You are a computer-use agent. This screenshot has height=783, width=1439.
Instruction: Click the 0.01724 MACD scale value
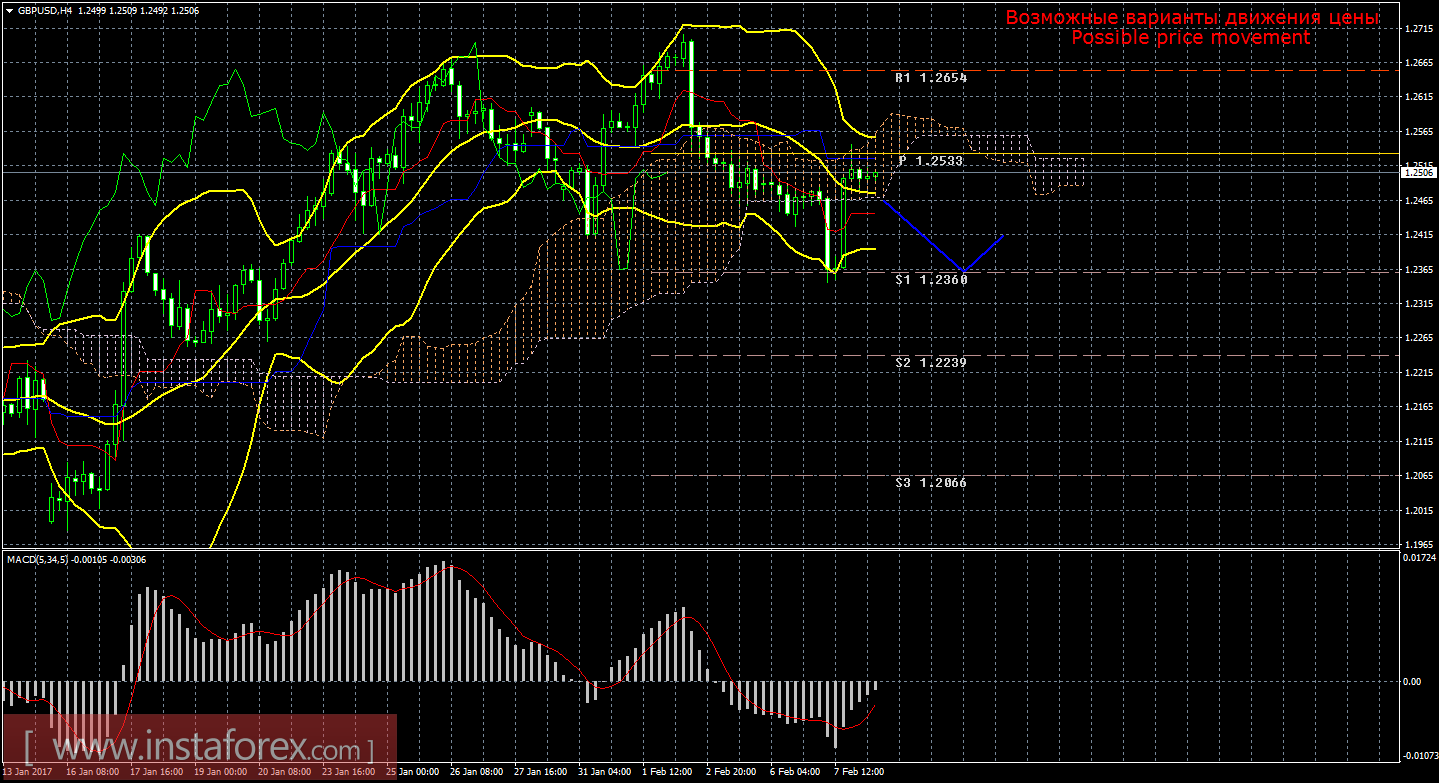point(1420,557)
